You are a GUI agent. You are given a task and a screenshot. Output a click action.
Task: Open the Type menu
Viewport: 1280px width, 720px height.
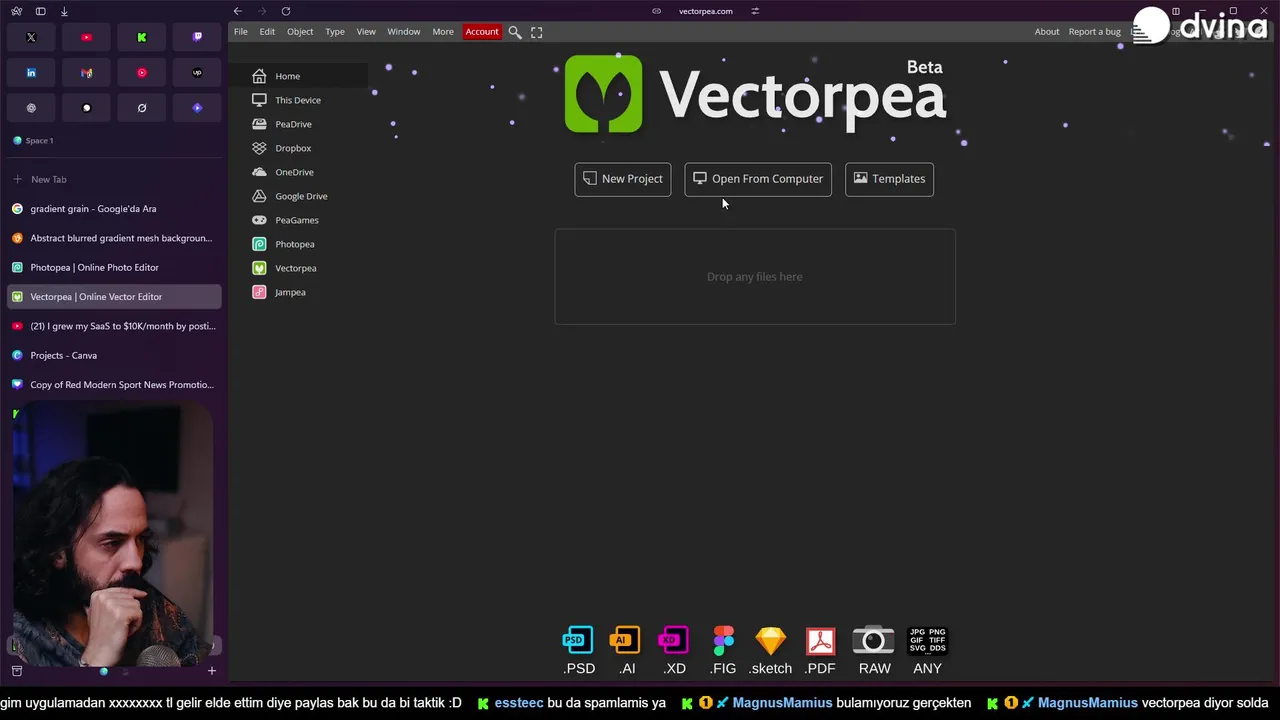point(335,32)
